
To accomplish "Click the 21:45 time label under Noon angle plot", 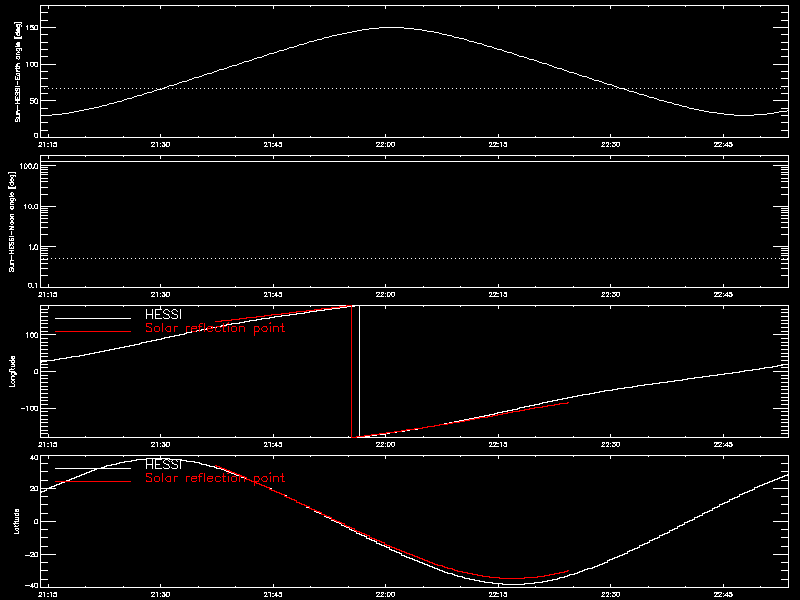I will (273, 294).
